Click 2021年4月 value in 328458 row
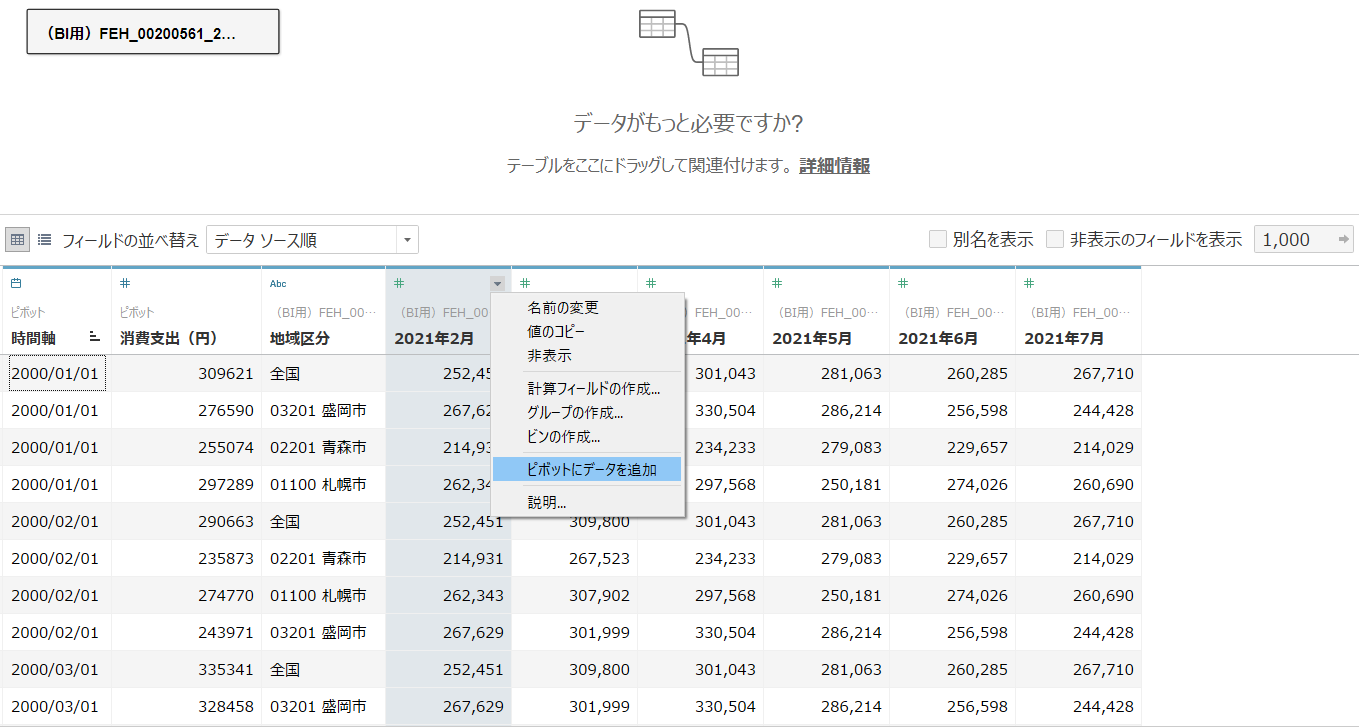The height and width of the screenshot is (727, 1359). (725, 707)
